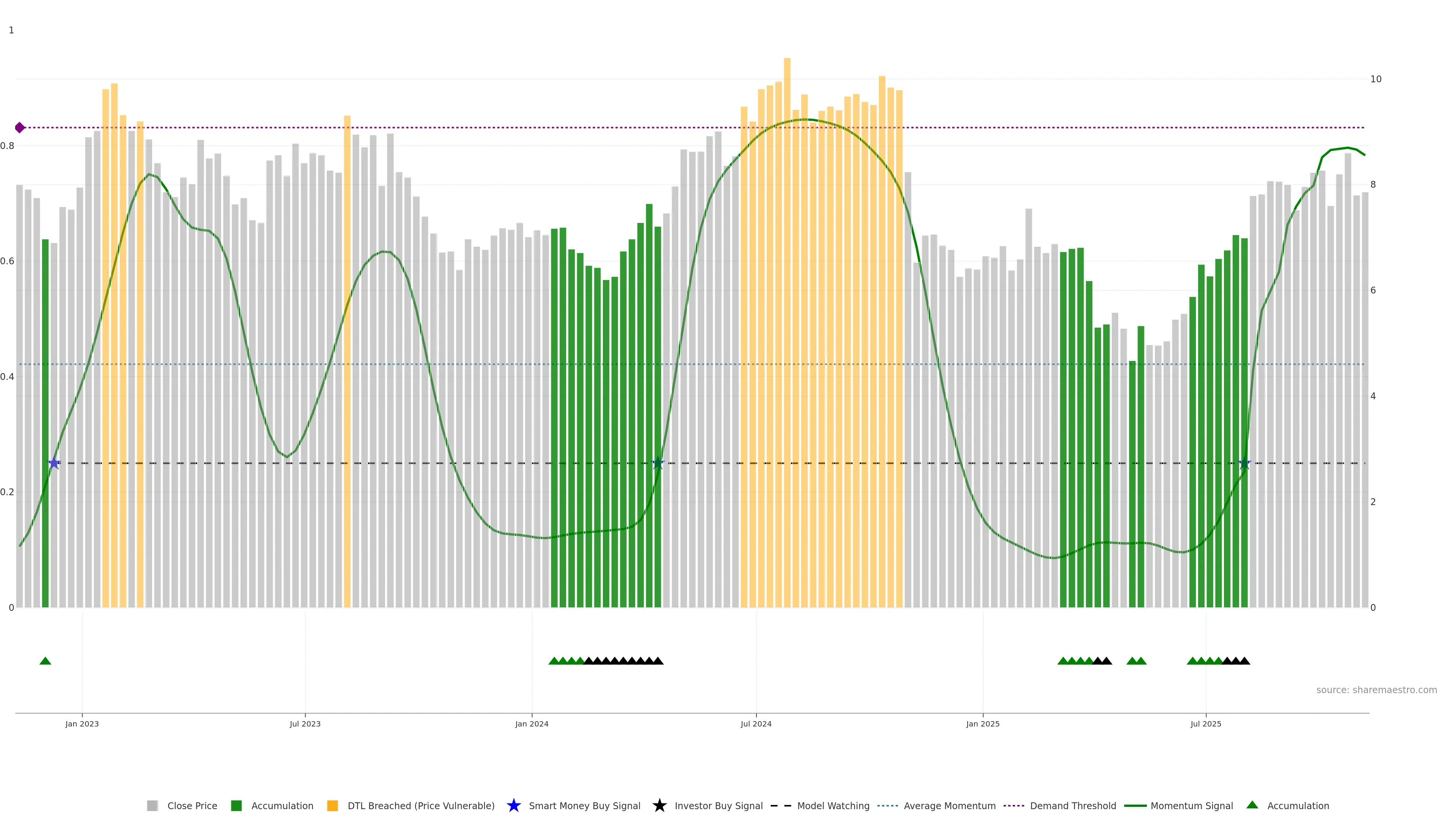The width and height of the screenshot is (1456, 819).
Task: Click the purple diamond Demand Threshold marker
Action: (20, 128)
